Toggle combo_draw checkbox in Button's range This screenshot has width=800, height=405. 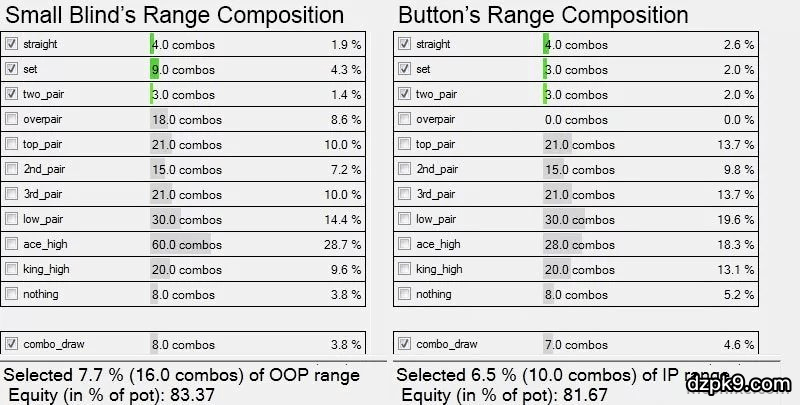pos(404,344)
